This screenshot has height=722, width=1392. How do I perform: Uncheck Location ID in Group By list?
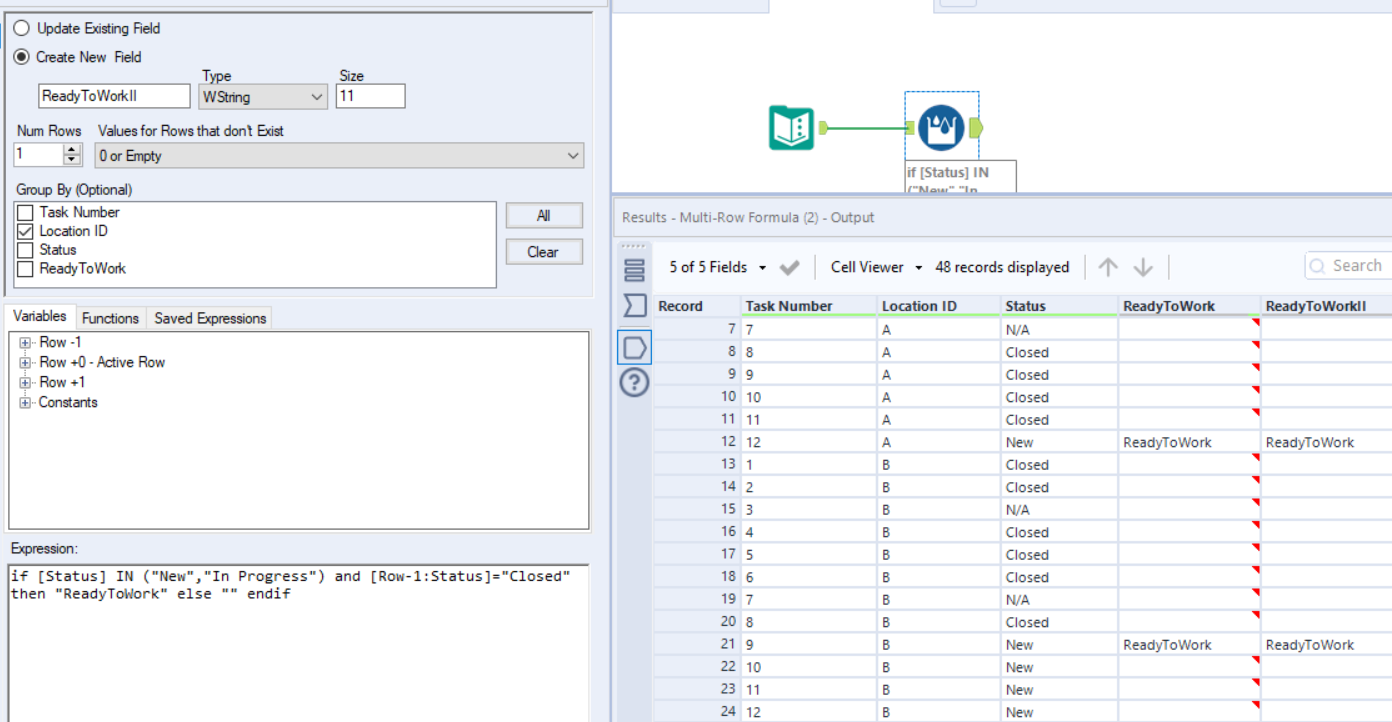(x=25, y=230)
